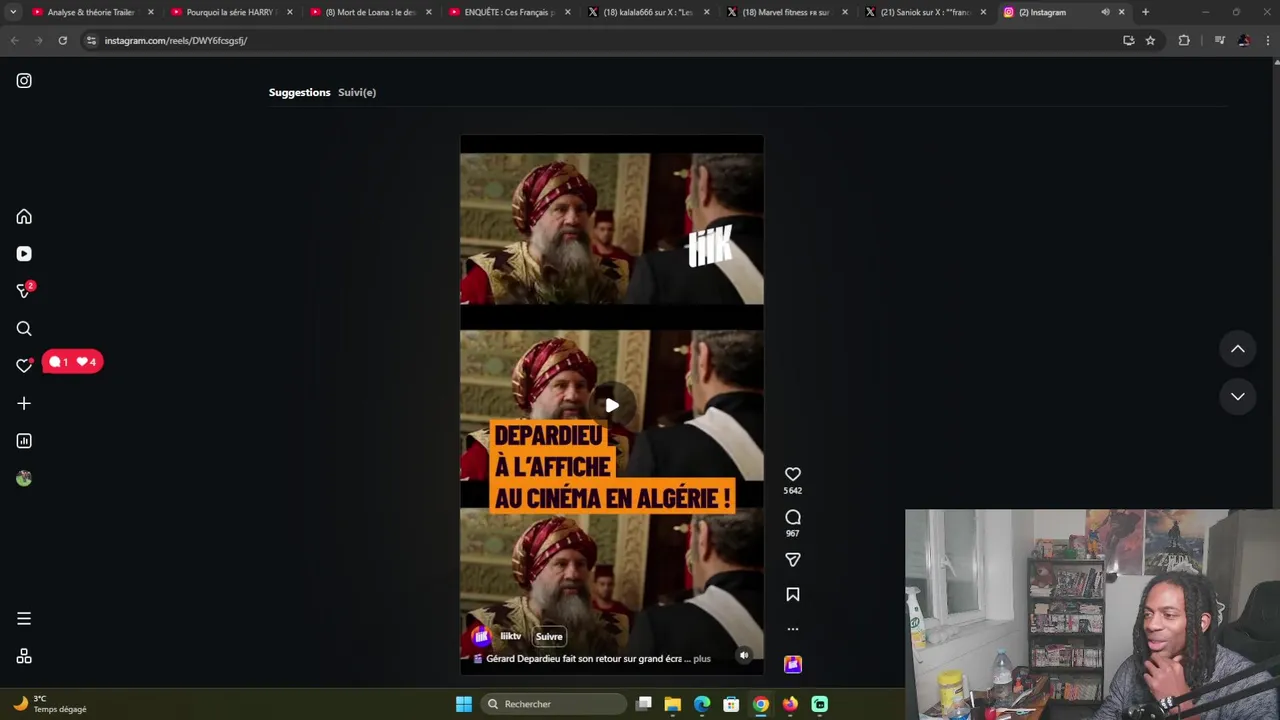Create a new post with plus icon

(24, 404)
